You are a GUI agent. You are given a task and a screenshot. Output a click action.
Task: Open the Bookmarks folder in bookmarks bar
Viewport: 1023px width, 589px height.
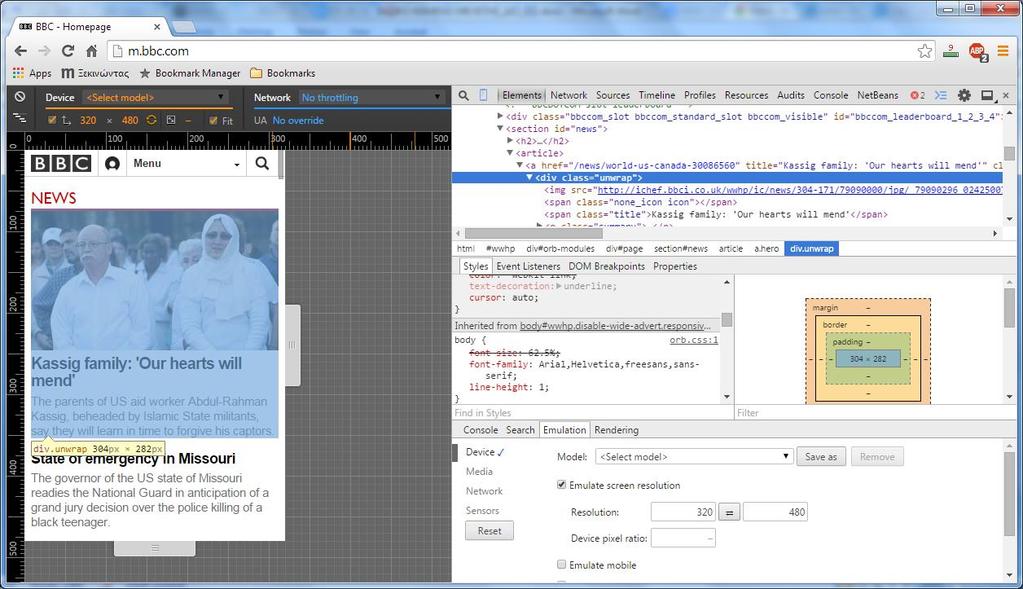point(283,73)
